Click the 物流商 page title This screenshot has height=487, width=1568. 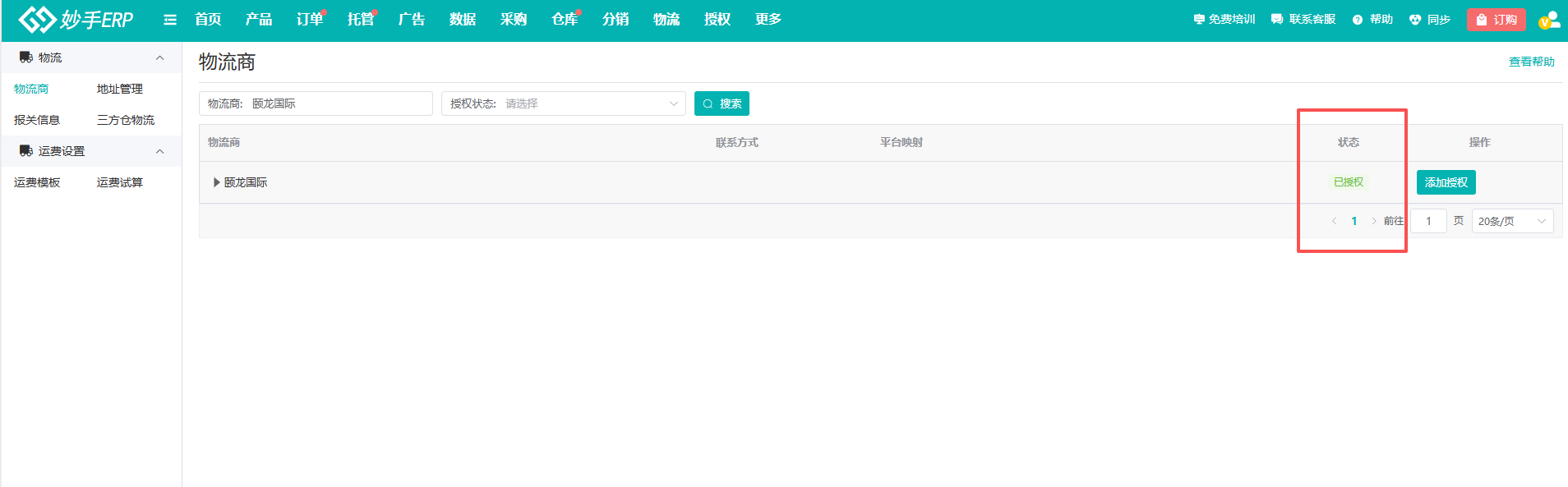[227, 62]
